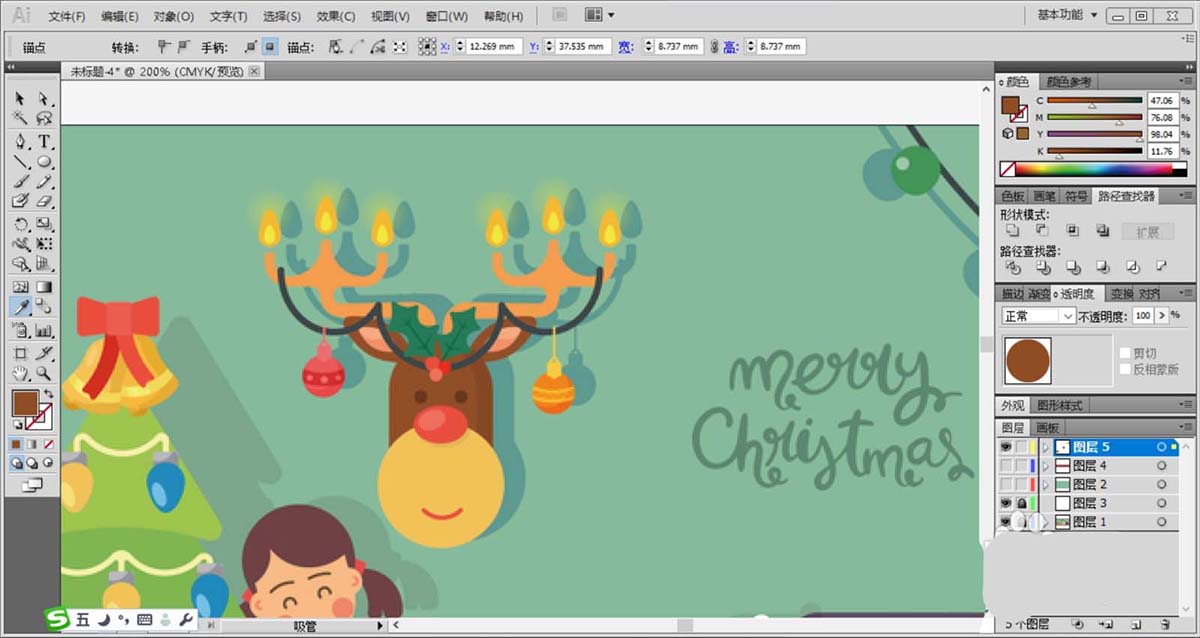Click the Cyan (C) slider track
The width and height of the screenshot is (1200, 638).
tap(1094, 101)
